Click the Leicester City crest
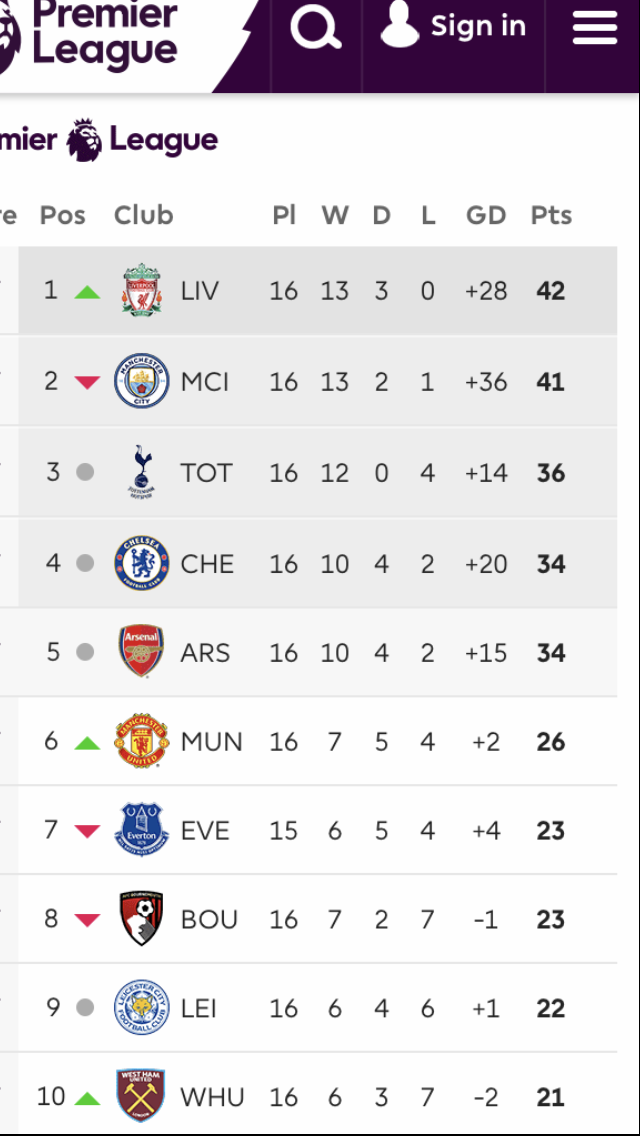This screenshot has width=640, height=1136. click(x=142, y=1008)
